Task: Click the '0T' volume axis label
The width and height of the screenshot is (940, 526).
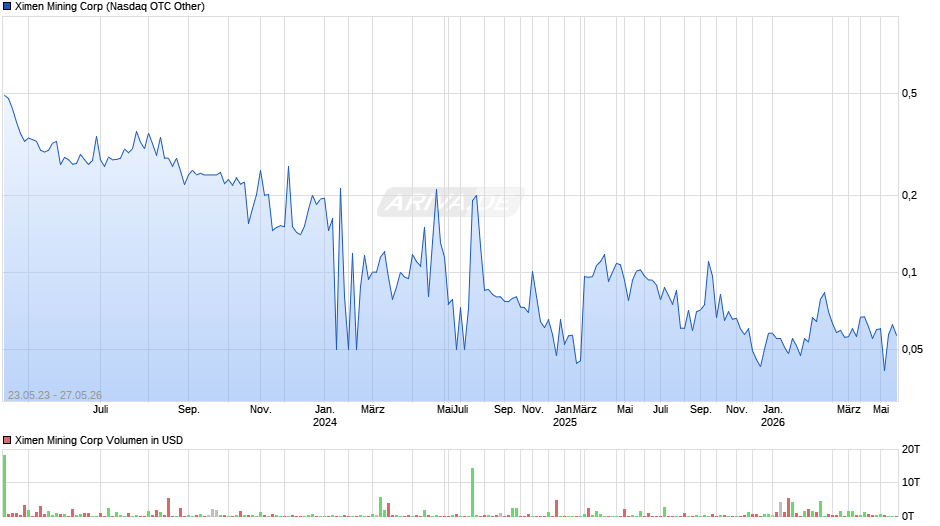Action: pos(908,516)
